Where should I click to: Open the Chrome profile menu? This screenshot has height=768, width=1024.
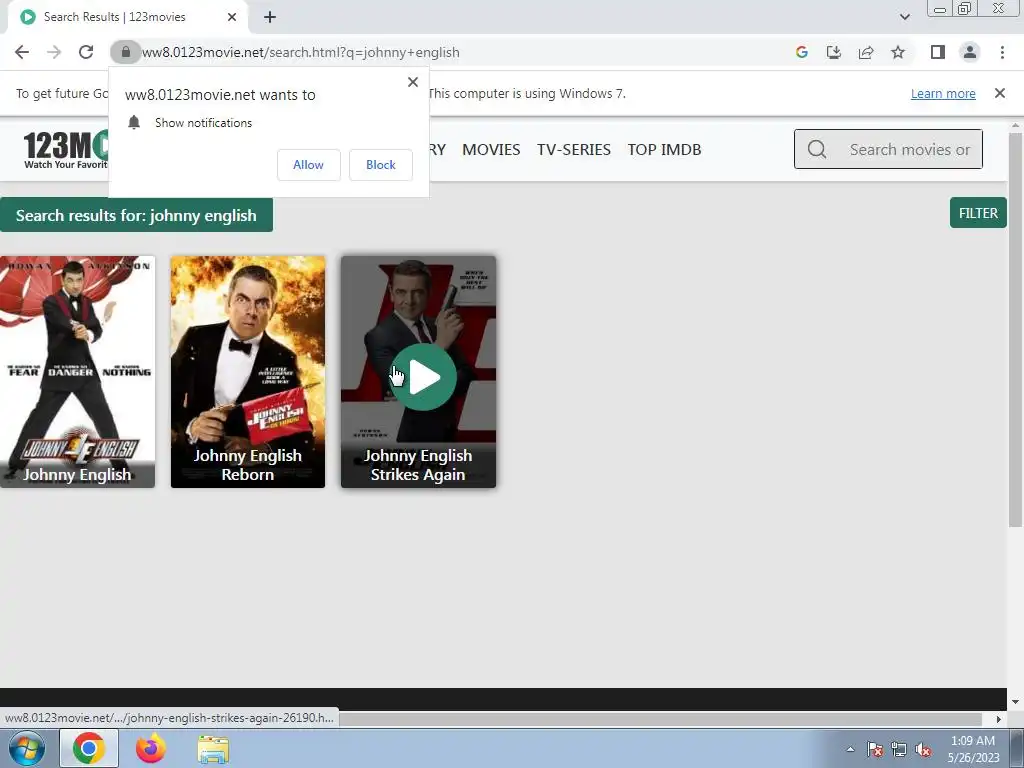[970, 52]
